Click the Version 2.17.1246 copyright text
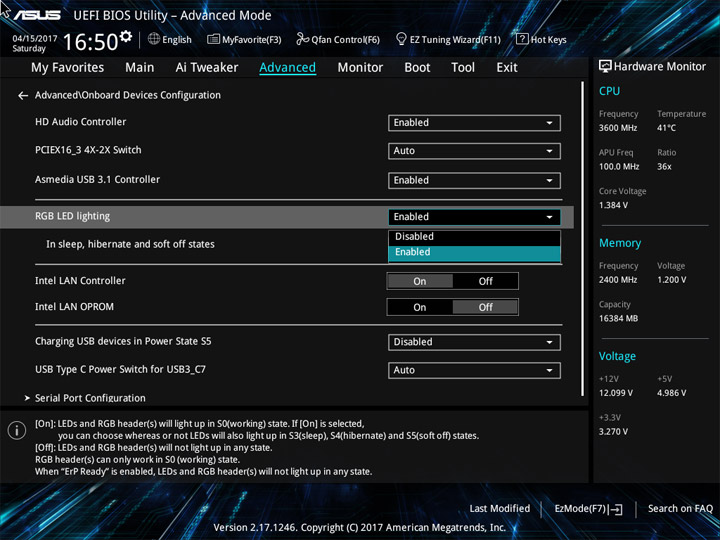720x540 pixels. coord(360,528)
